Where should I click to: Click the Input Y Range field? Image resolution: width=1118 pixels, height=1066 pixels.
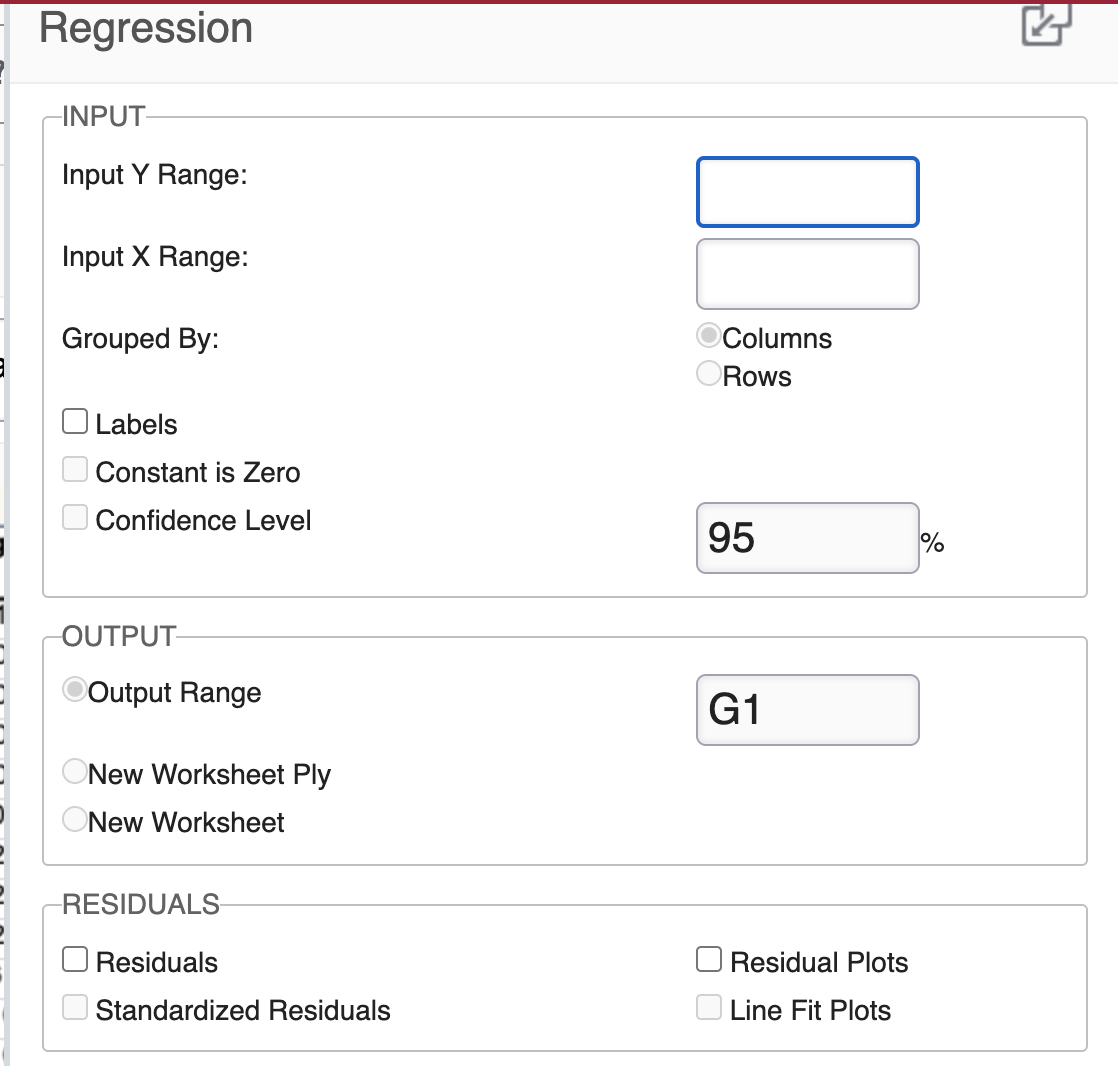(807, 192)
